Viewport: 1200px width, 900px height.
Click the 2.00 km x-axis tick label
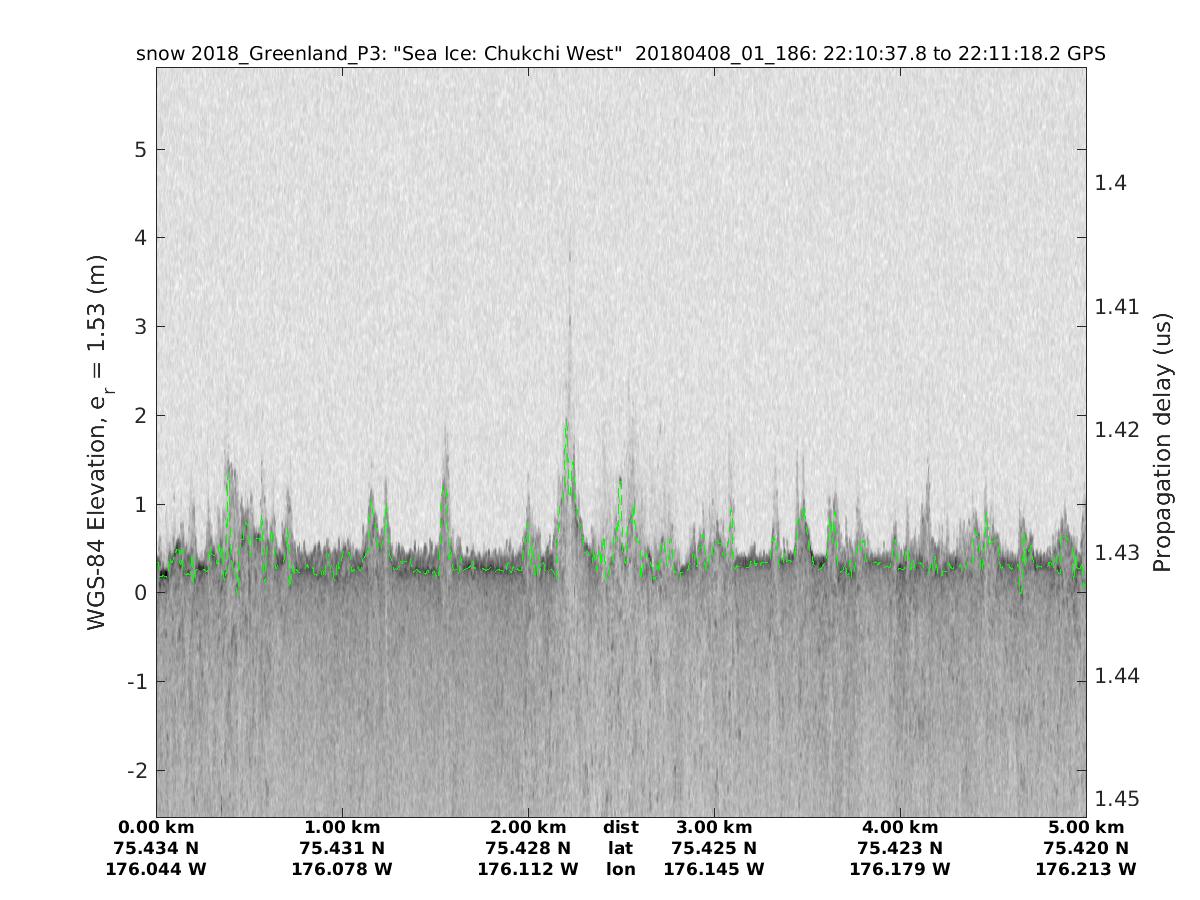click(x=528, y=827)
